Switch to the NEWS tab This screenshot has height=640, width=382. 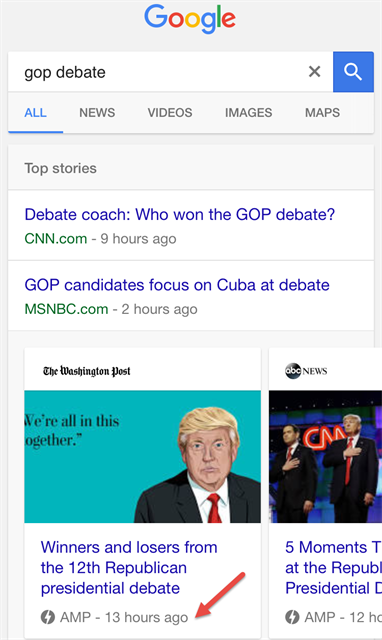click(97, 113)
